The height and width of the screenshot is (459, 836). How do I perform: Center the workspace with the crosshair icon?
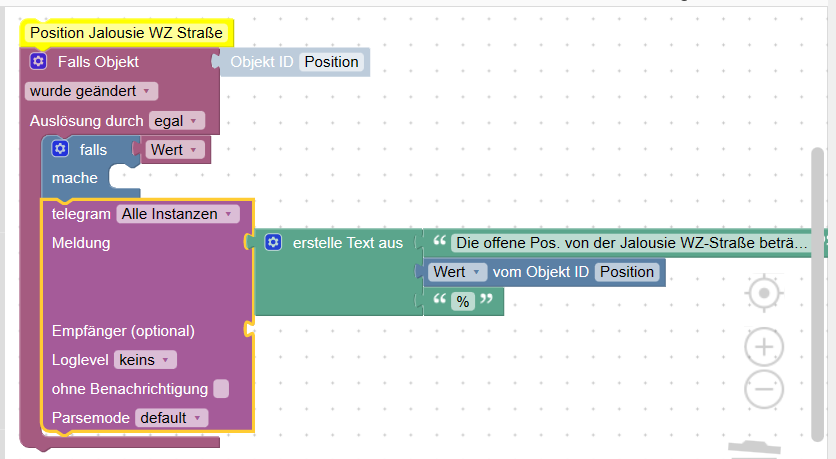[764, 293]
